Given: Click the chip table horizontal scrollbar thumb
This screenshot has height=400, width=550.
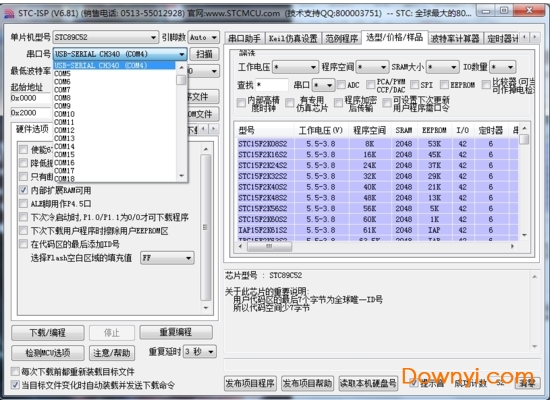Looking at the screenshot, I should [x=269, y=246].
